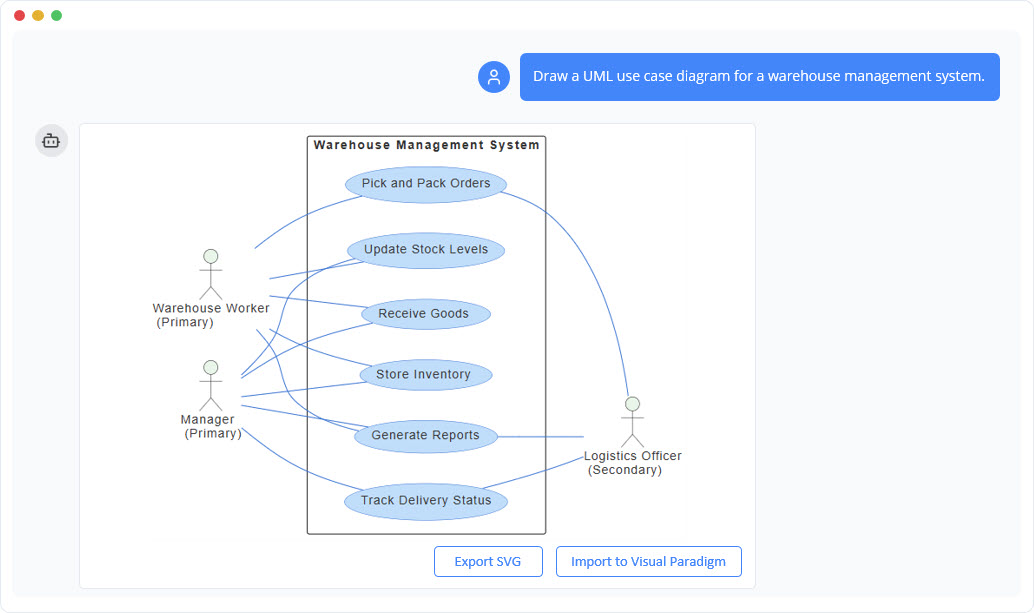1034x613 pixels.
Task: Select the Warehouse Worker actor figure
Action: (210, 272)
